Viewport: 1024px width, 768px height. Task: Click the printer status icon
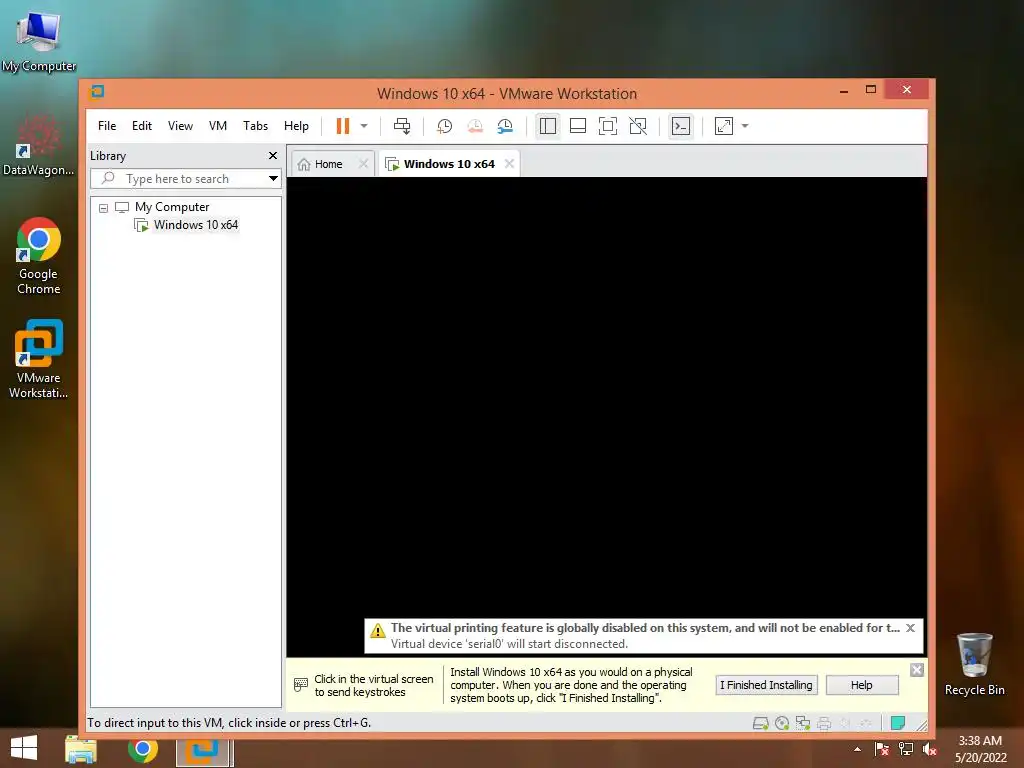(x=824, y=723)
